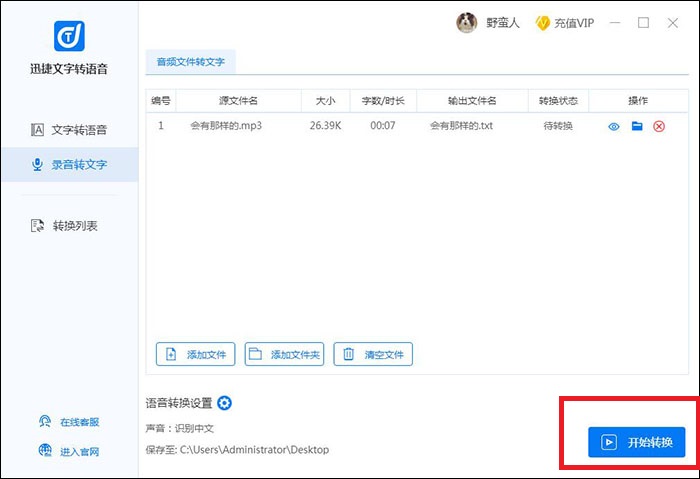Open 语音转换设置 gear settings icon
This screenshot has height=479, width=700.
click(225, 403)
